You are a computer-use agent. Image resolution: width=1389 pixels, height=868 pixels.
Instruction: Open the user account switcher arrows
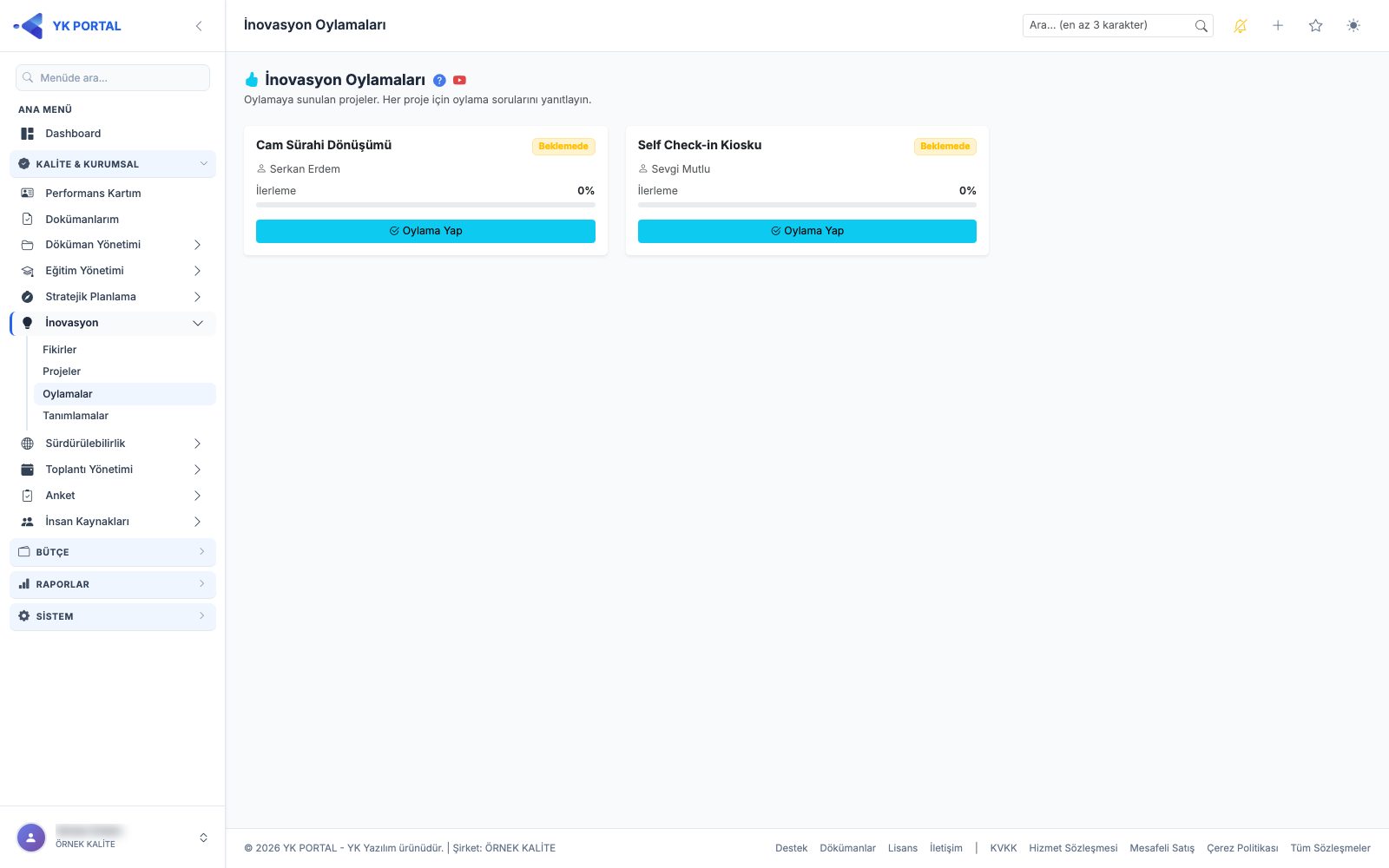[203, 838]
